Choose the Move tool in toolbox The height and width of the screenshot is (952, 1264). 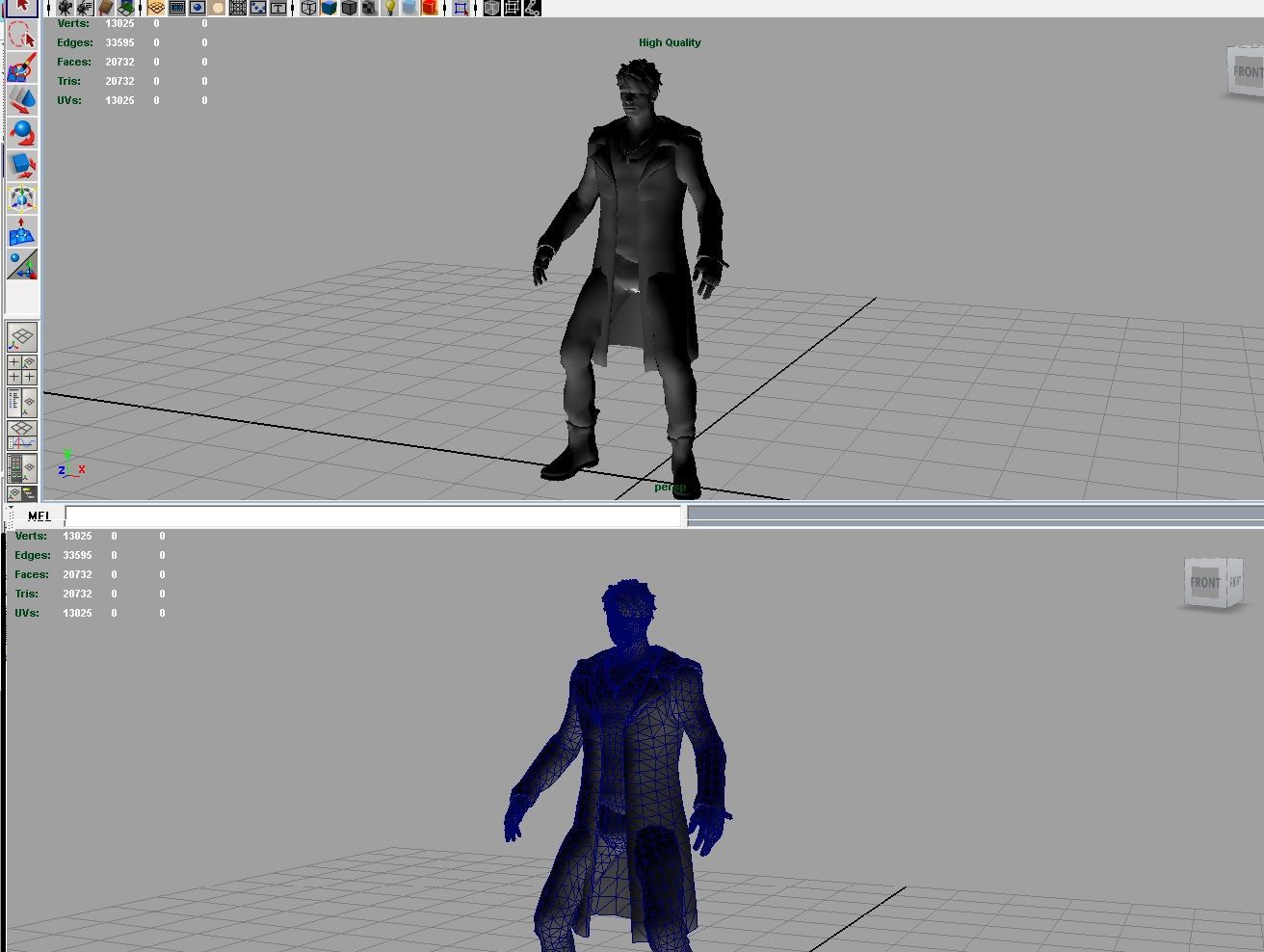pyautogui.click(x=21, y=100)
